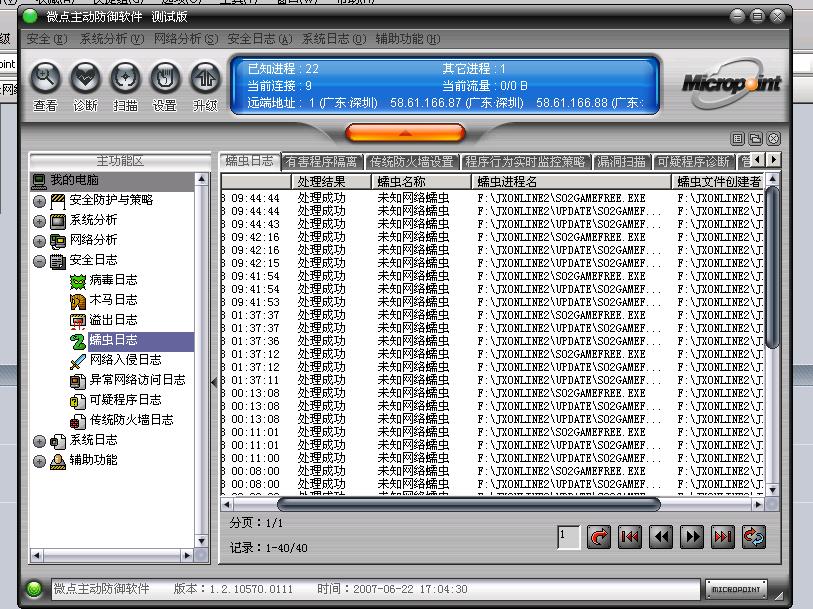
Task: Jump to the last page of records
Action: tap(723, 537)
